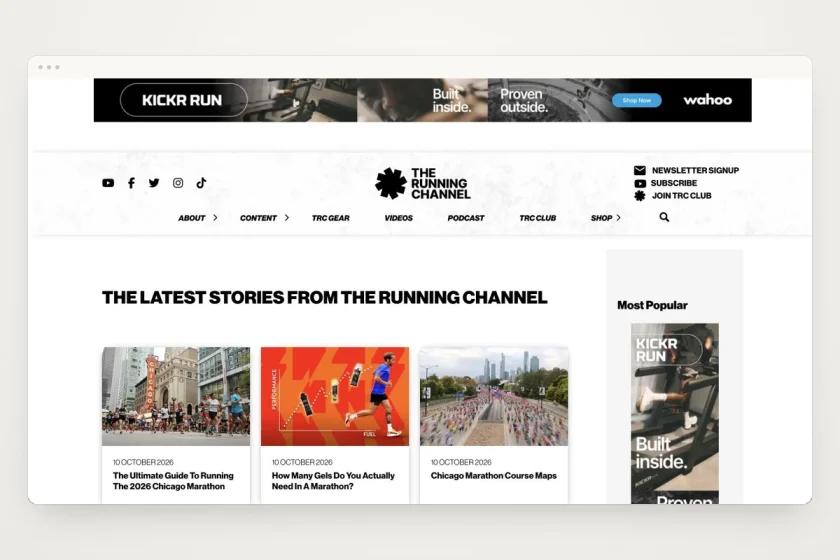Open the Content nav item

pos(258,218)
